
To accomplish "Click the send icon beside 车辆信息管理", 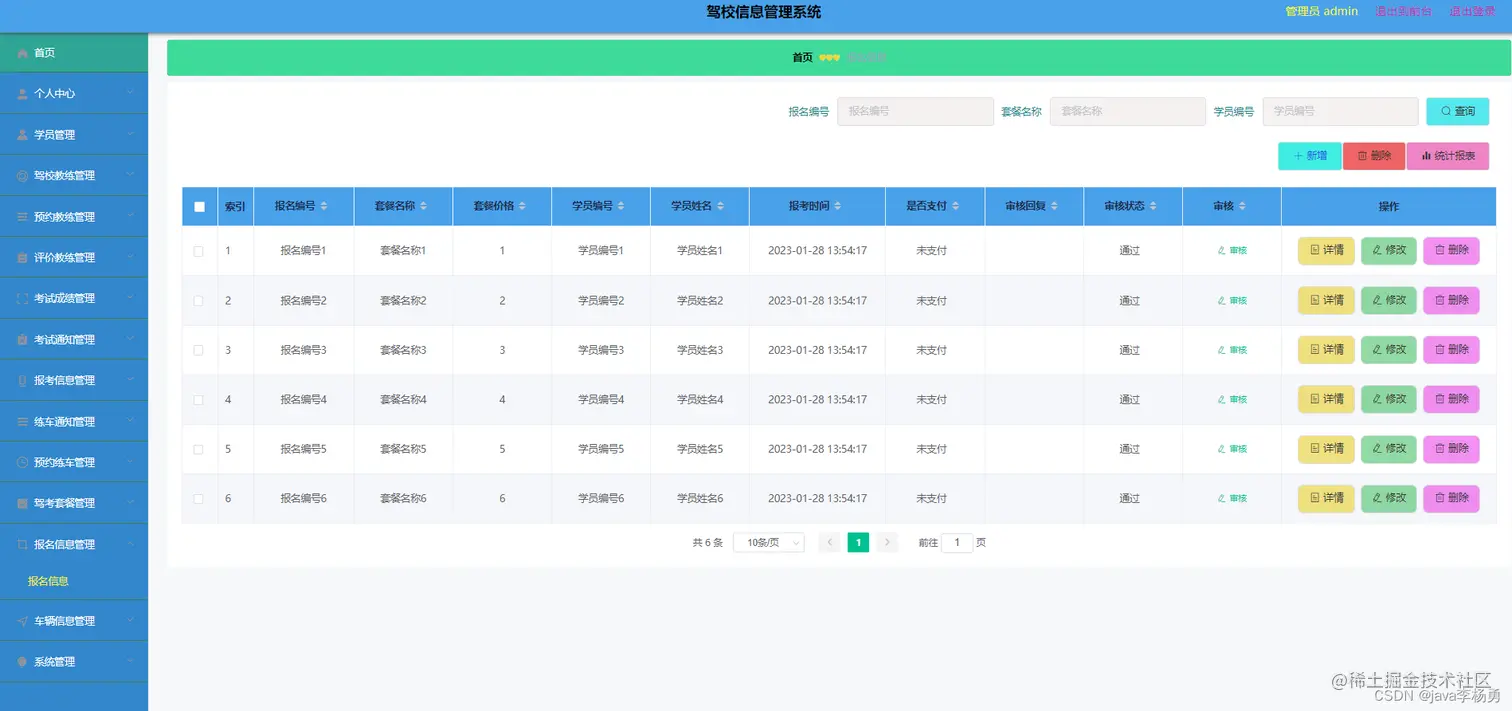I will [x=22, y=622].
